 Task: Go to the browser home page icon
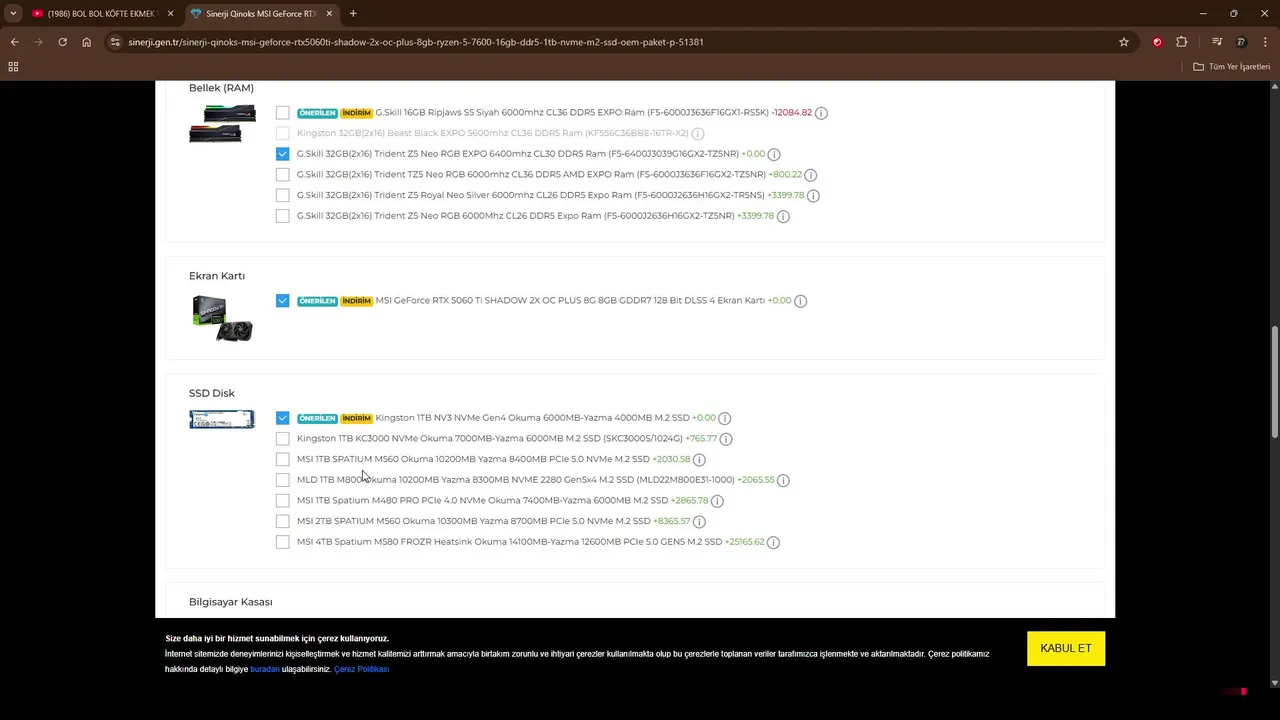click(x=87, y=42)
